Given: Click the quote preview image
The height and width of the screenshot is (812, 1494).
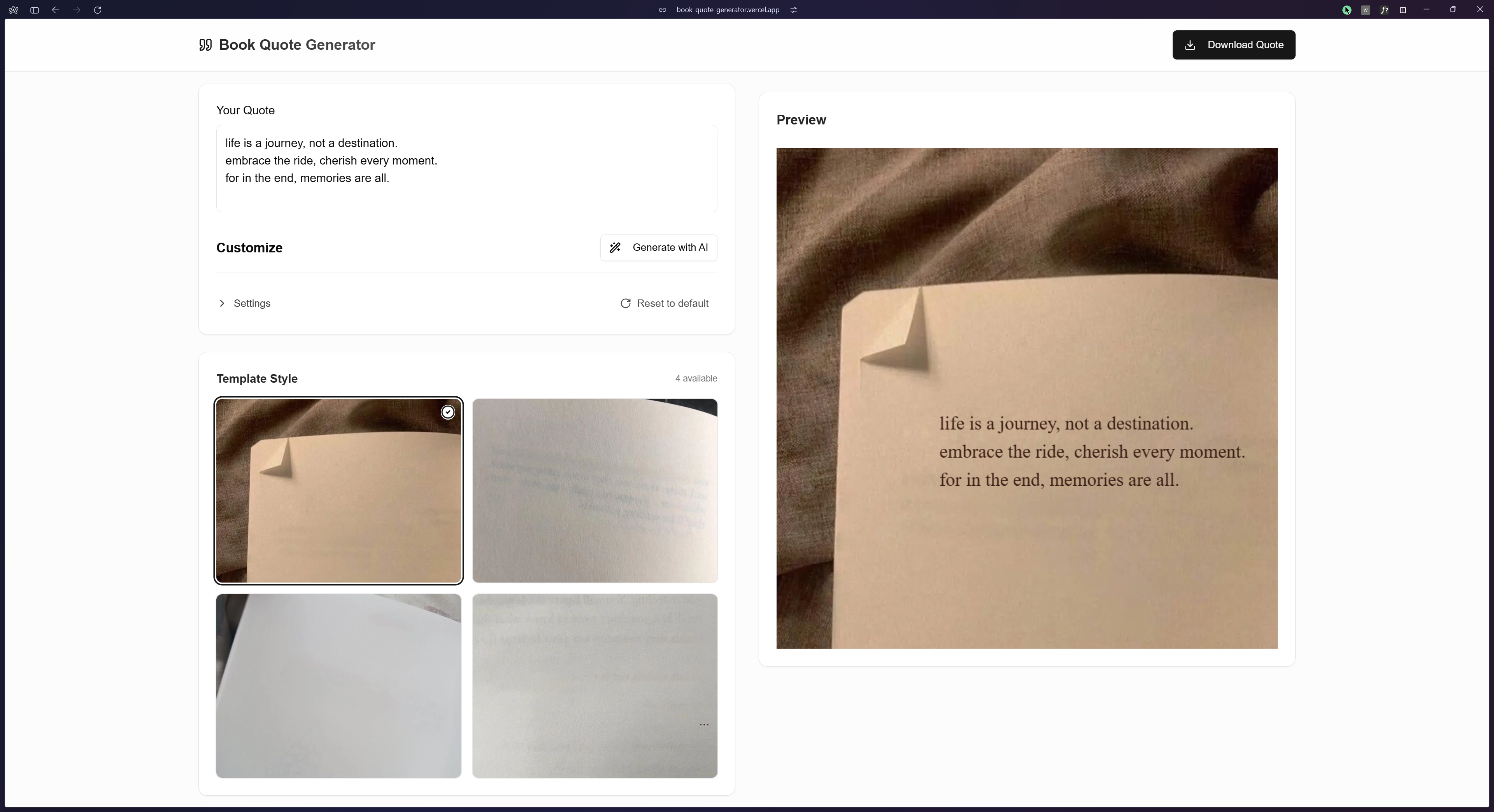Looking at the screenshot, I should pyautogui.click(x=1027, y=397).
